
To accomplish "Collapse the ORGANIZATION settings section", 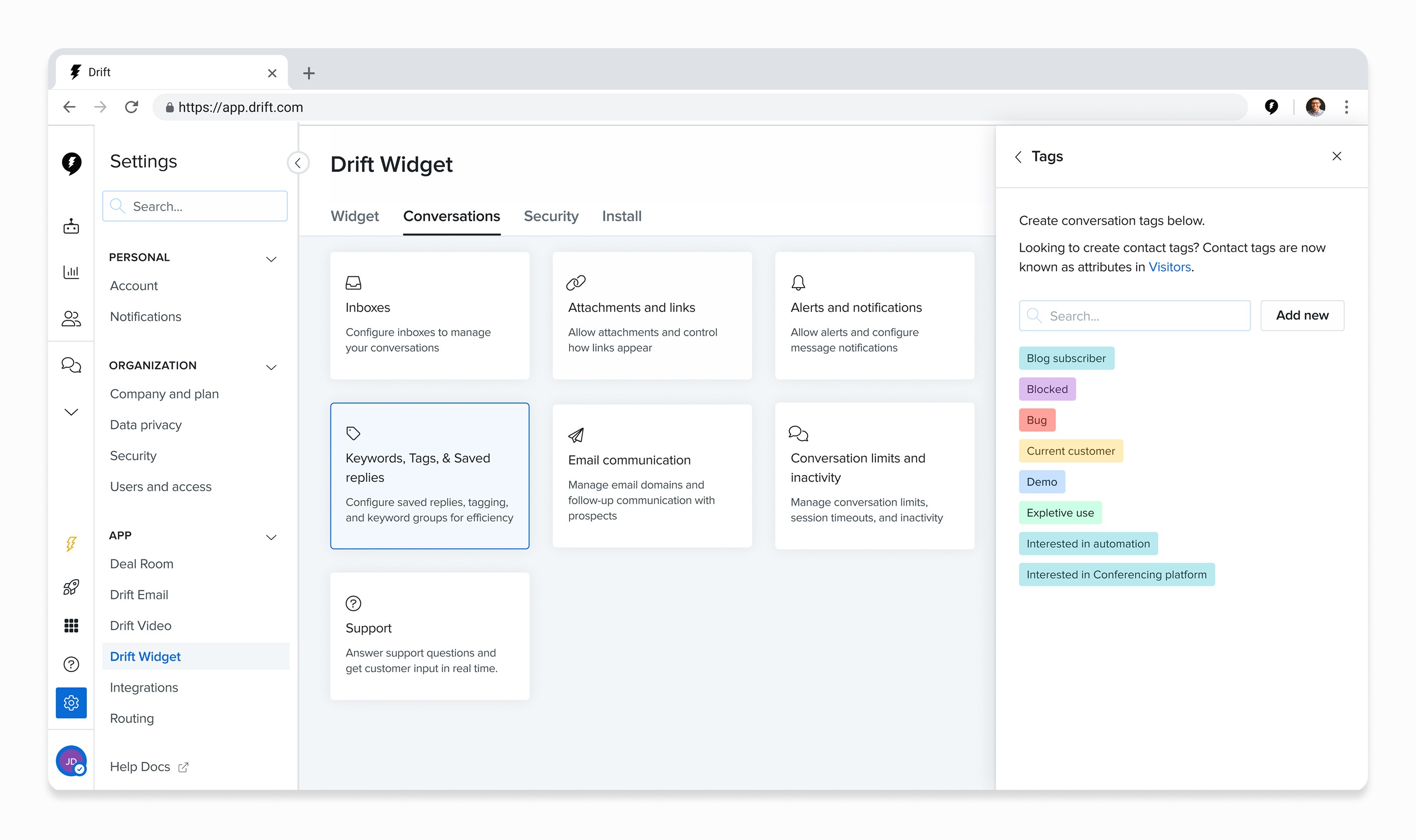I will point(271,367).
